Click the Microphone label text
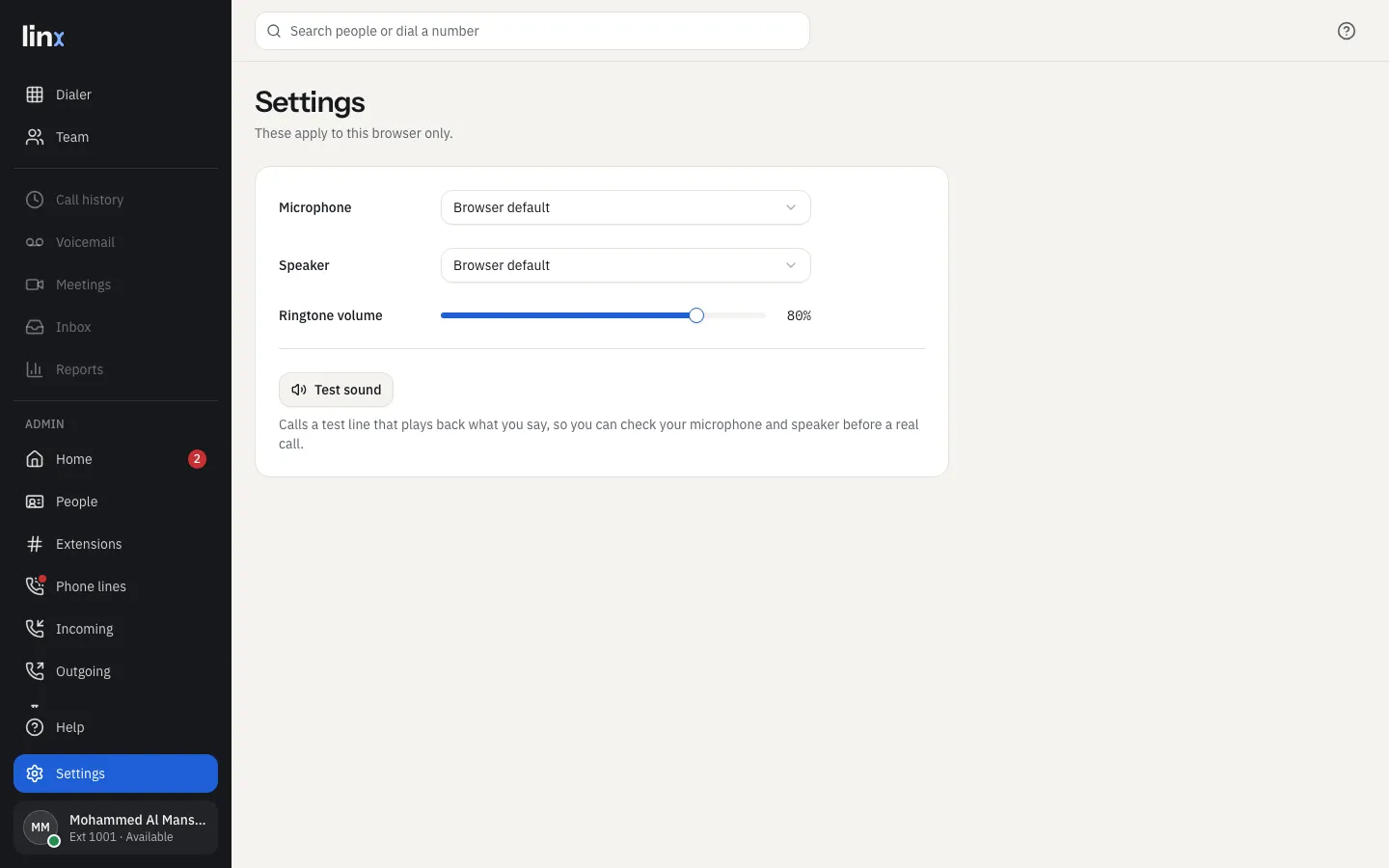Viewport: 1389px width, 868px height. [x=315, y=207]
